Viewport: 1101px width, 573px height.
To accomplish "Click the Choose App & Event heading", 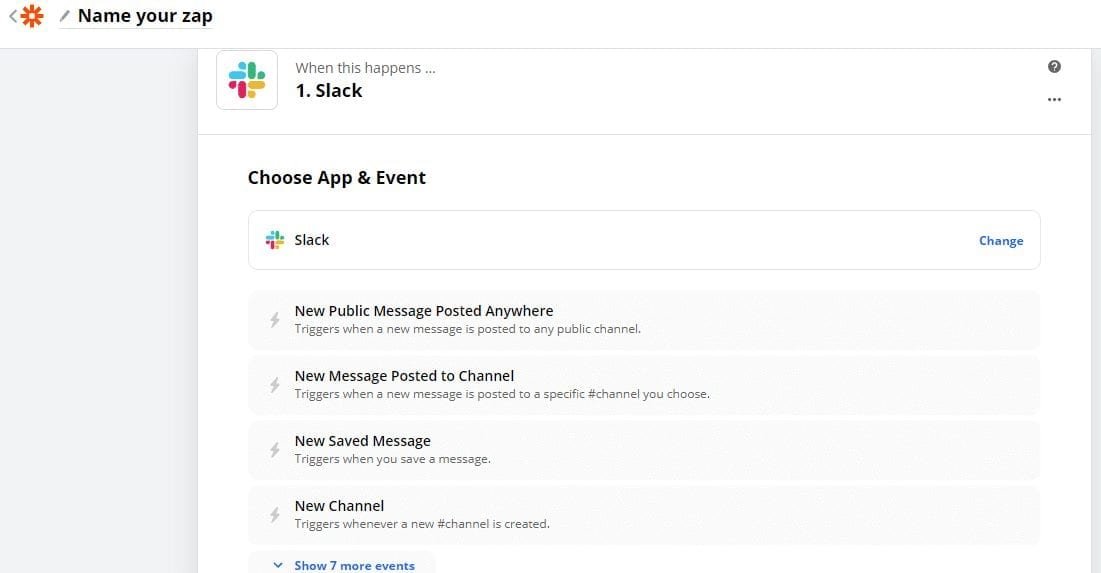I will coord(337,178).
